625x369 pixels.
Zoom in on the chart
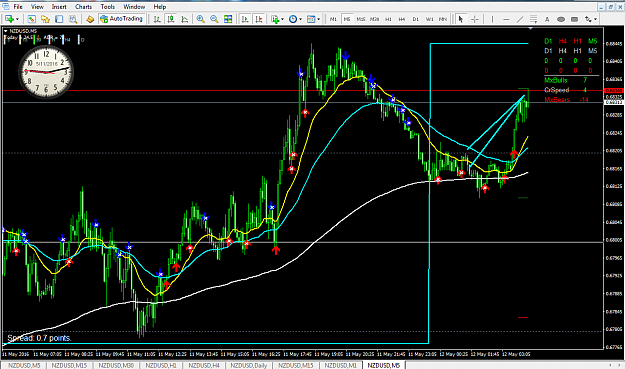[200, 19]
